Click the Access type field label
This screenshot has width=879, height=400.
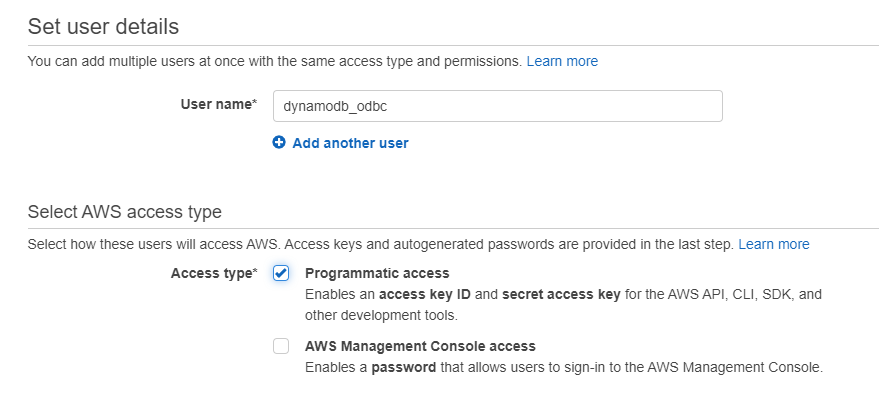point(214,273)
